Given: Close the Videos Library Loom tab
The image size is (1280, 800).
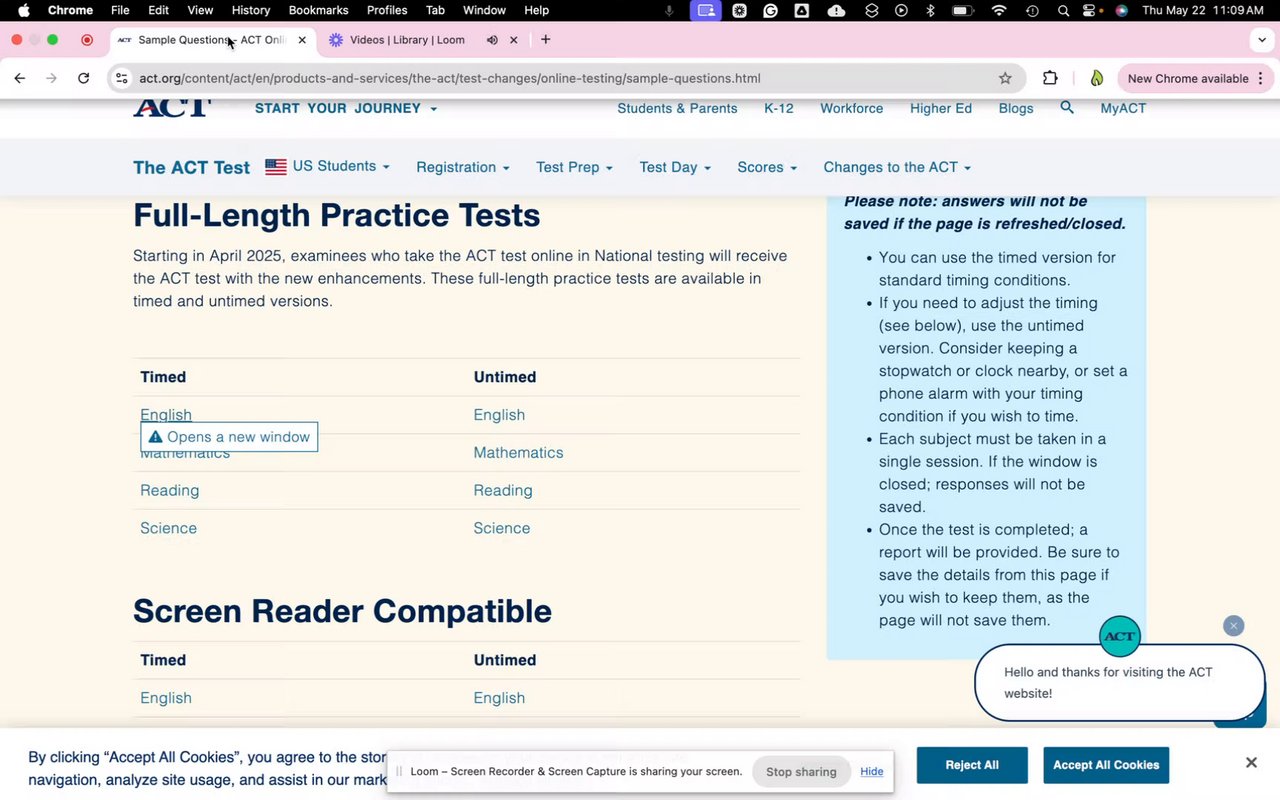Looking at the screenshot, I should click(514, 40).
